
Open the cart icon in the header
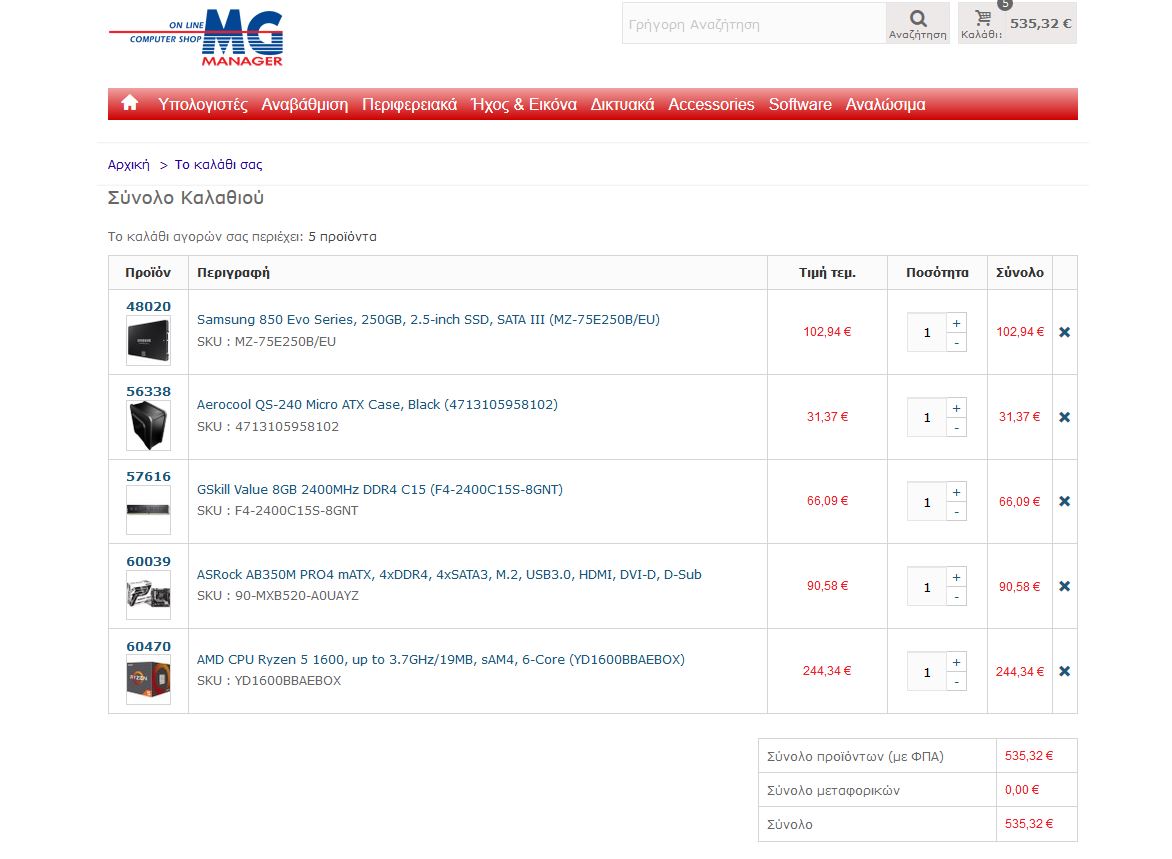click(x=983, y=17)
